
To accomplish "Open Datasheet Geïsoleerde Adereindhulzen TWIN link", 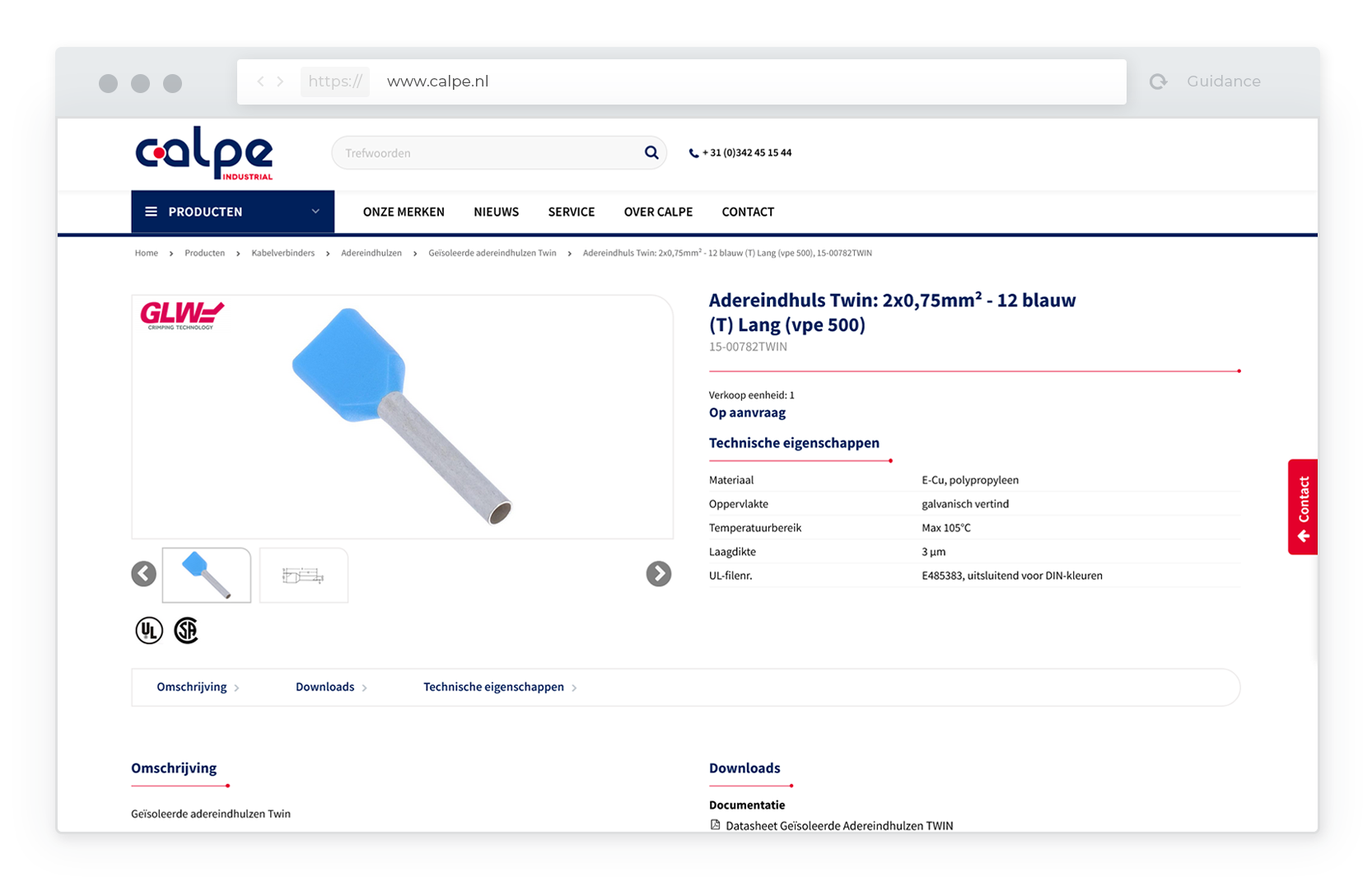I will [838, 825].
